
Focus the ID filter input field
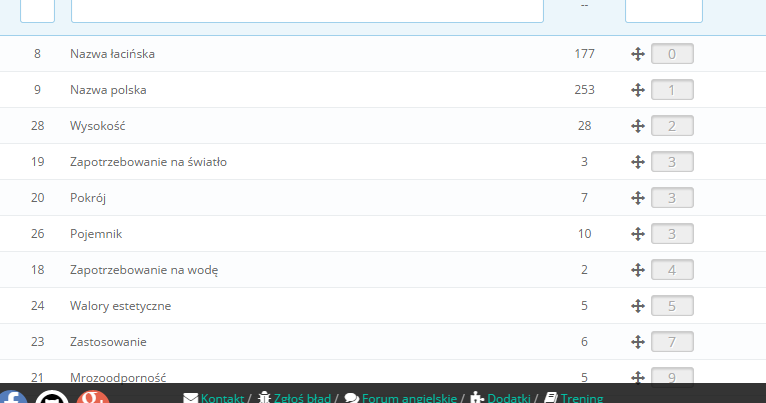click(37, 11)
